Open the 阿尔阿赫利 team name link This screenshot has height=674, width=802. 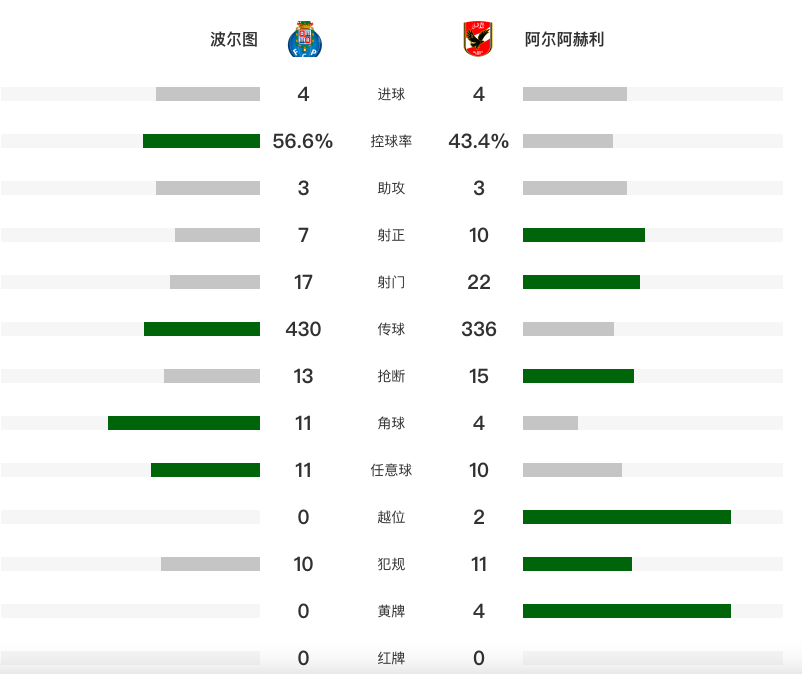[564, 39]
